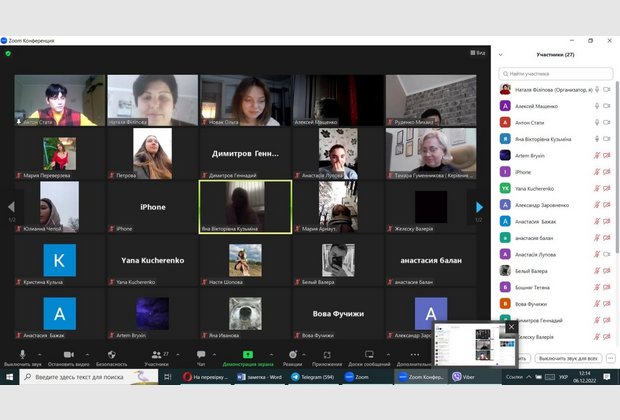
Task: Toggle muted microphone for Artem Bryxin
Action: (x=596, y=155)
